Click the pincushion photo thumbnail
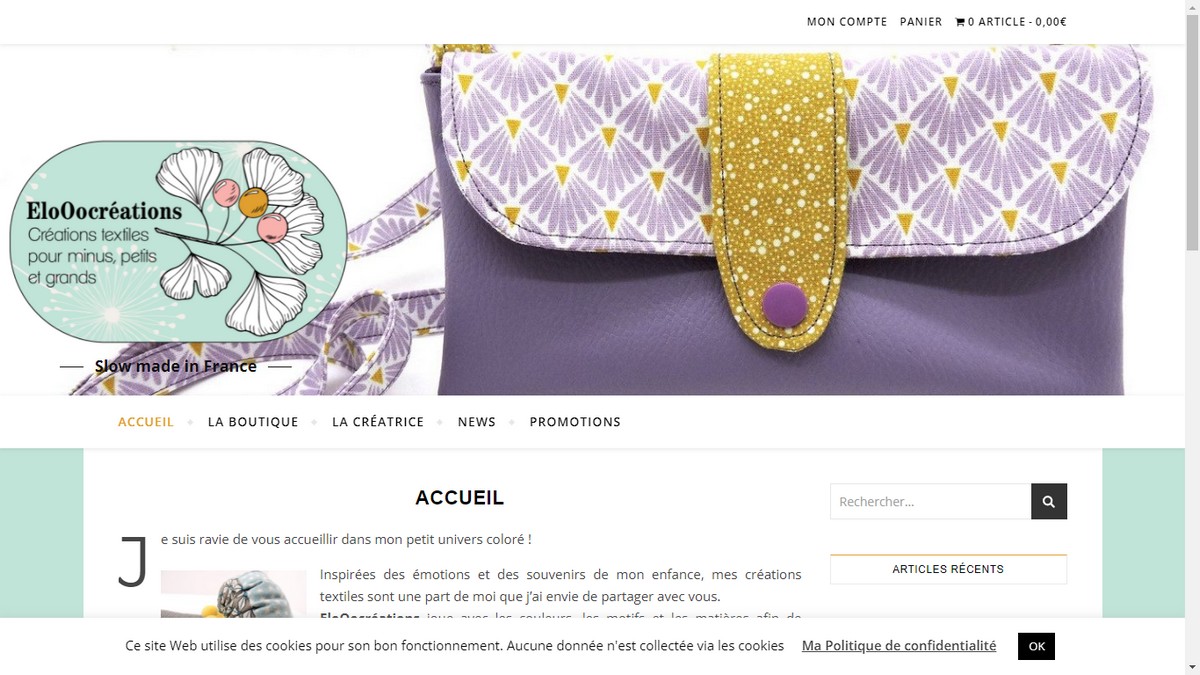Viewport: 1200px width, 675px height. pyautogui.click(x=233, y=594)
